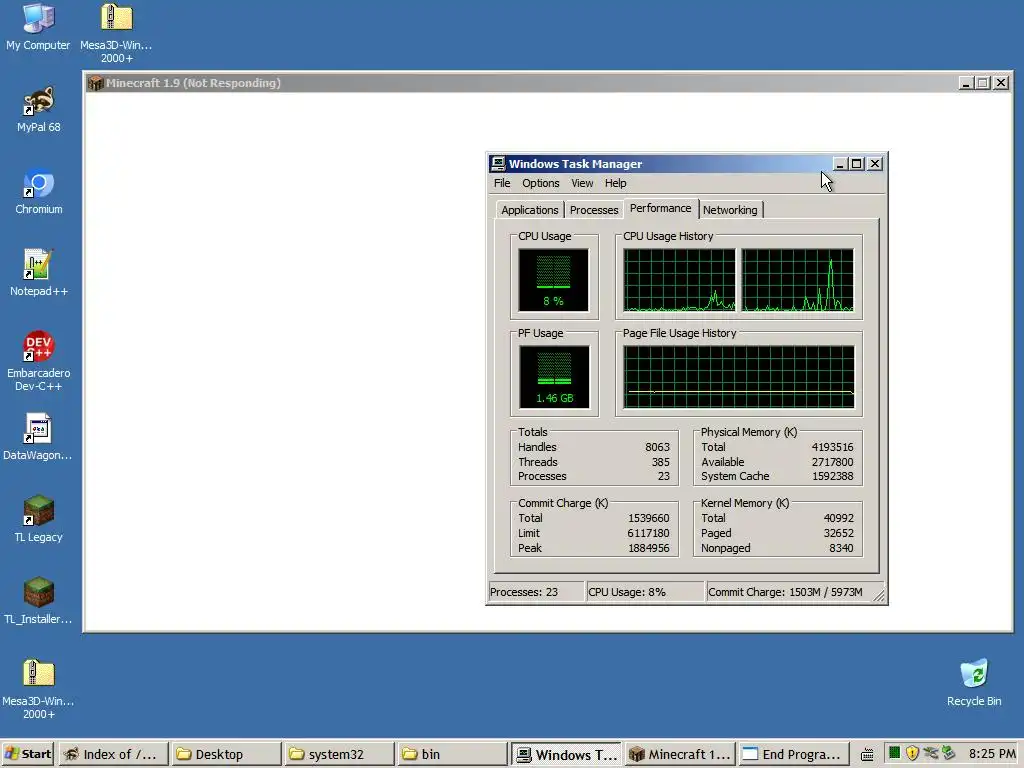The width and height of the screenshot is (1024, 768).
Task: Switch to the Networking tab
Action: pyautogui.click(x=730, y=210)
